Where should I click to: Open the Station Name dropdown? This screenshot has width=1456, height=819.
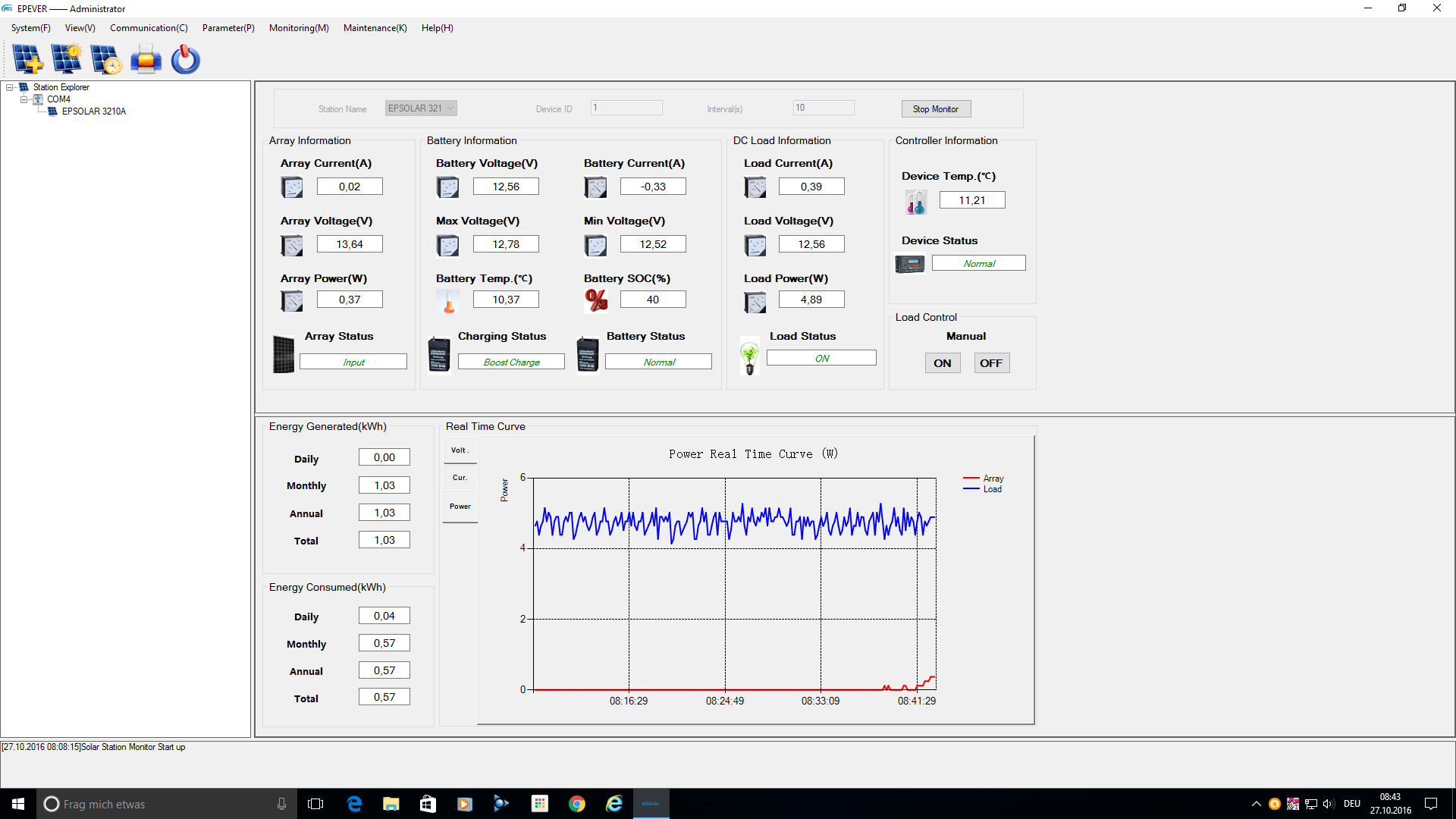click(450, 108)
